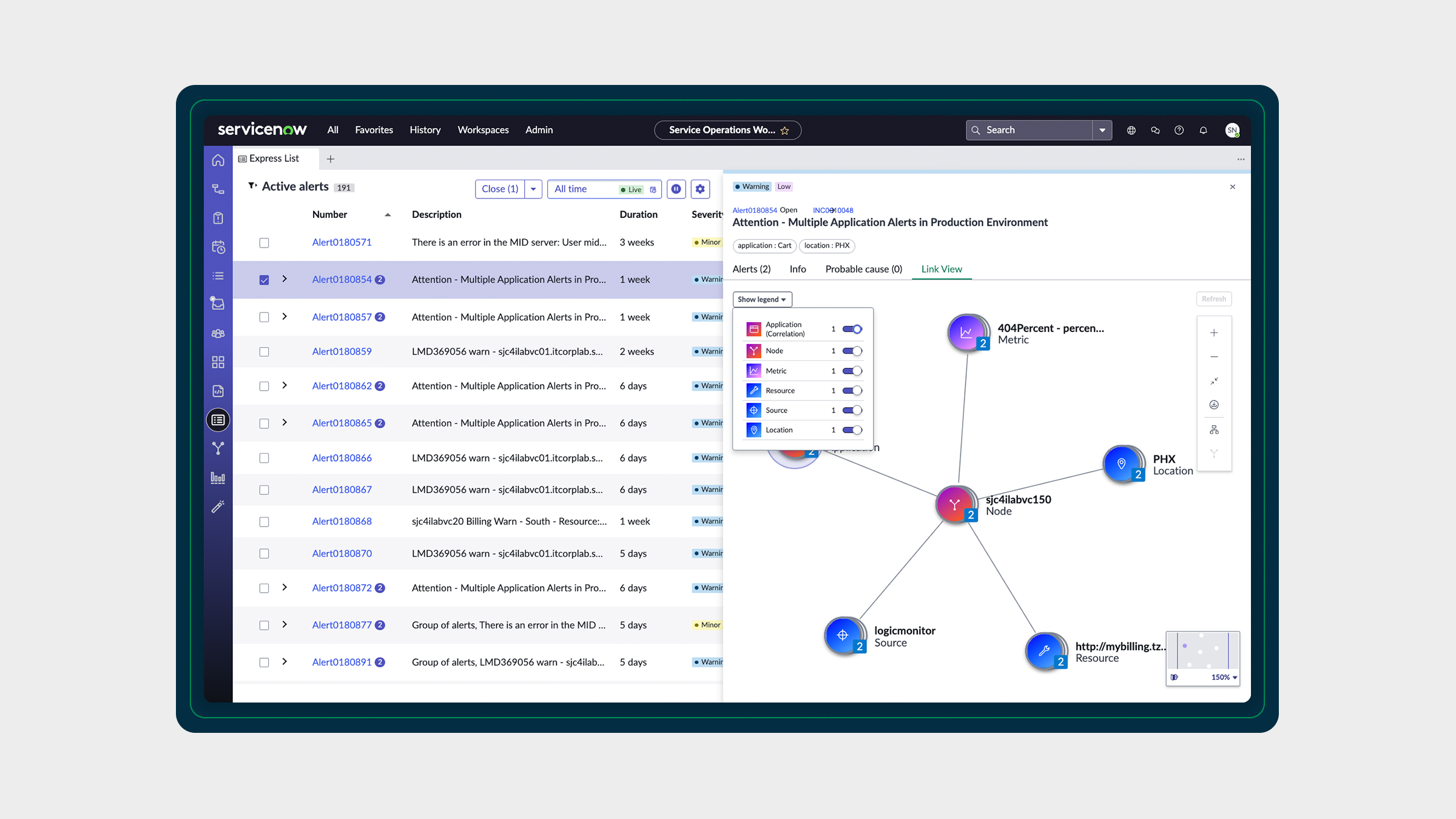
Task: Open the Home icon in the sidebar
Action: pos(218,160)
